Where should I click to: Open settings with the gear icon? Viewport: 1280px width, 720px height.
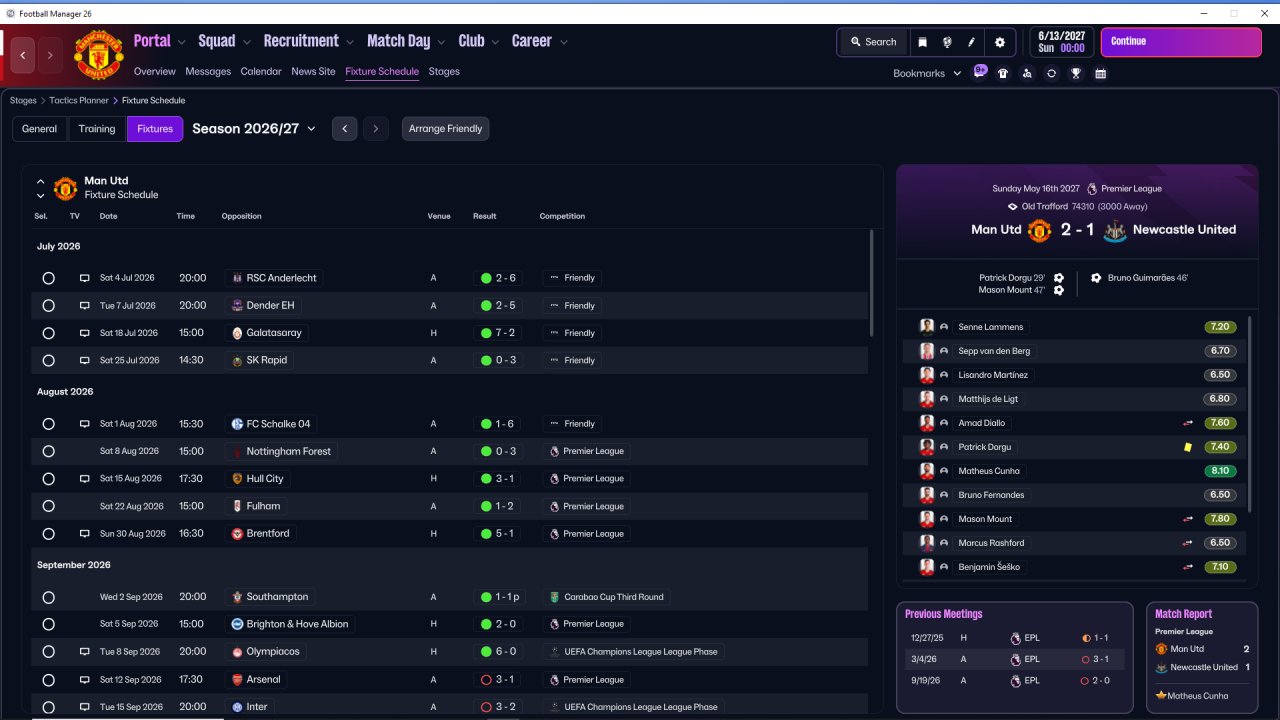point(1000,42)
